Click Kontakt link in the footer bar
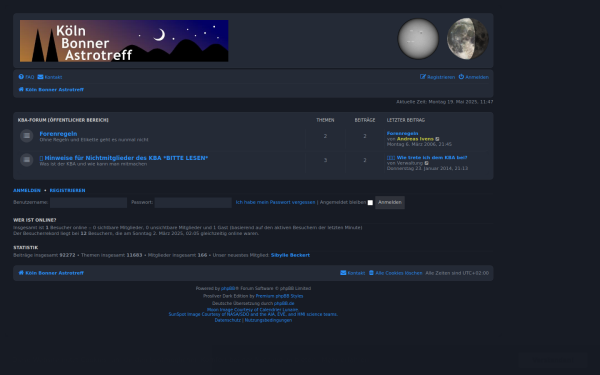 [x=353, y=273]
